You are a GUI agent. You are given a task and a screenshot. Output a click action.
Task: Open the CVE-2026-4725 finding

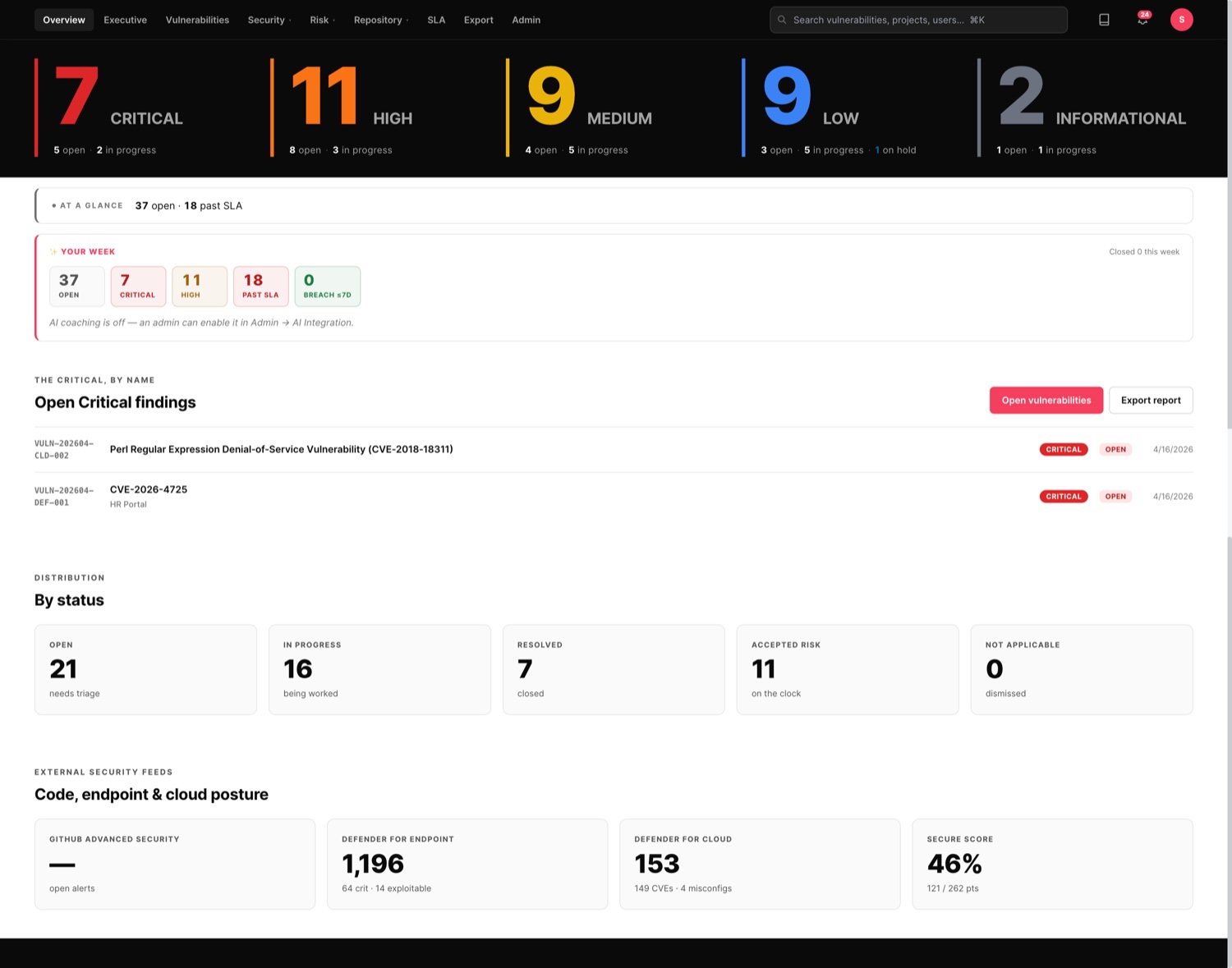[149, 489]
